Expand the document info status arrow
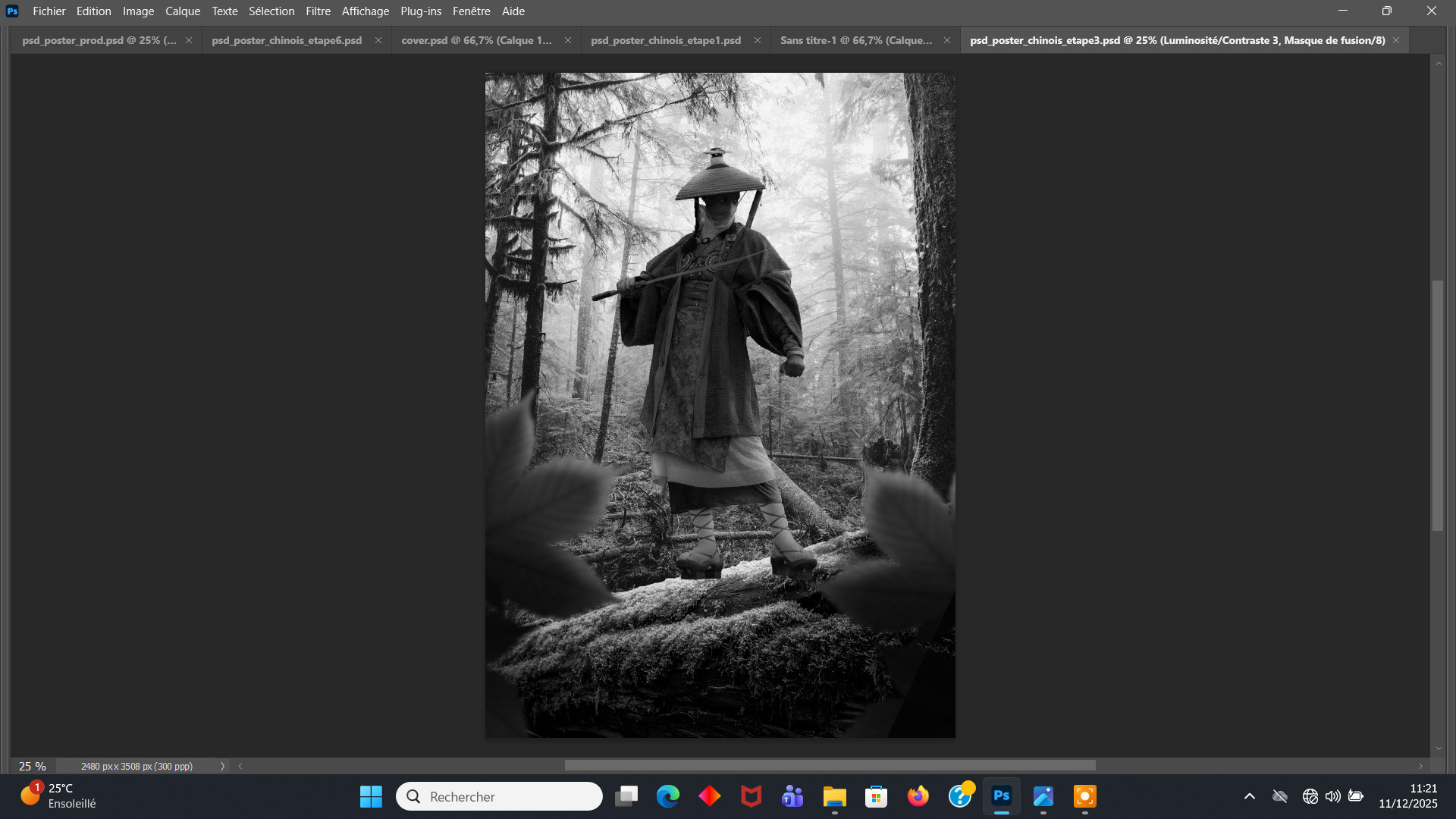The height and width of the screenshot is (819, 1456). pos(222,767)
